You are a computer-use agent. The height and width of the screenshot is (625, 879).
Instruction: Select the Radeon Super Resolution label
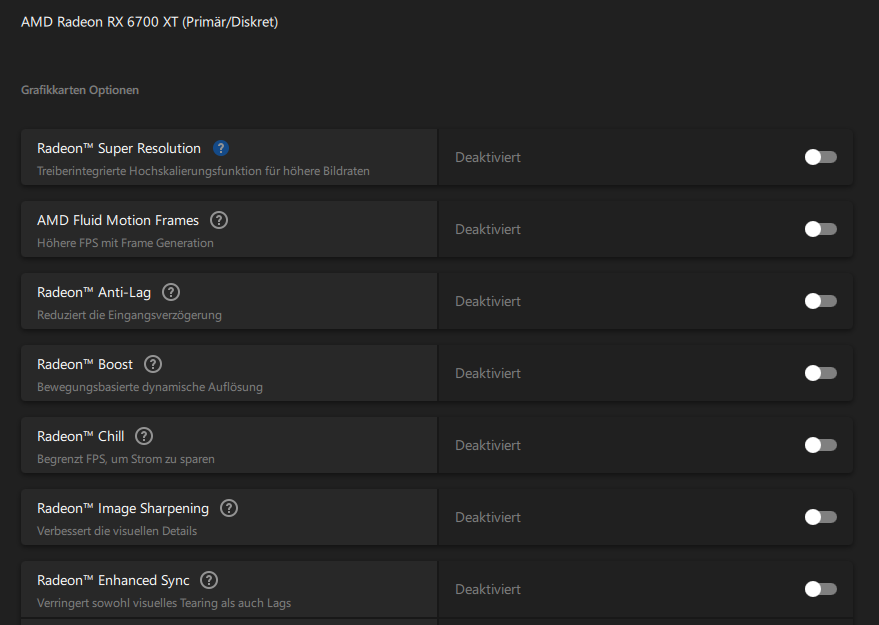click(119, 148)
